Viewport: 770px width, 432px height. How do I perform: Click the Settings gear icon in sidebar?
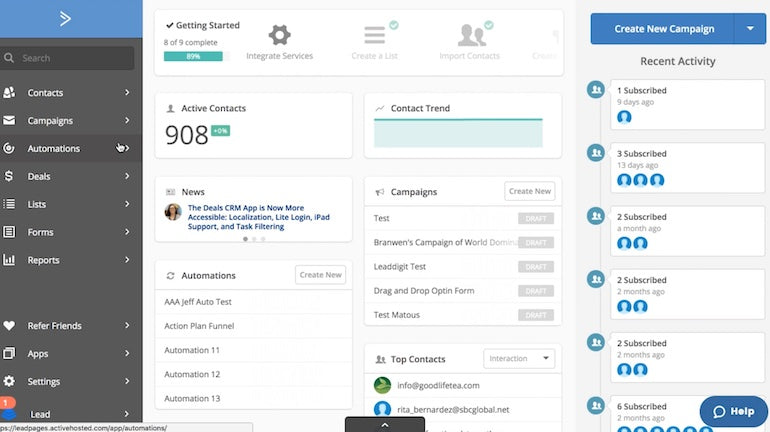pyautogui.click(x=9, y=381)
